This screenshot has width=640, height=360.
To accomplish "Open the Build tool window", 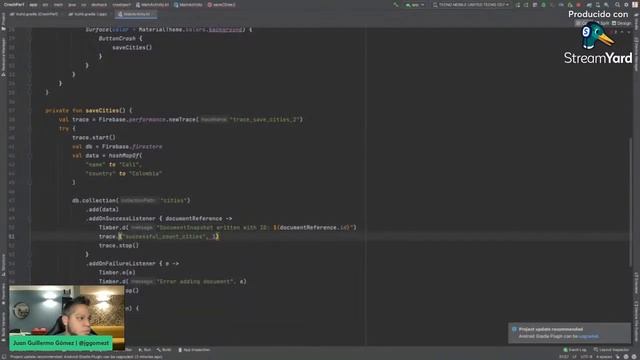I will tap(164, 350).
